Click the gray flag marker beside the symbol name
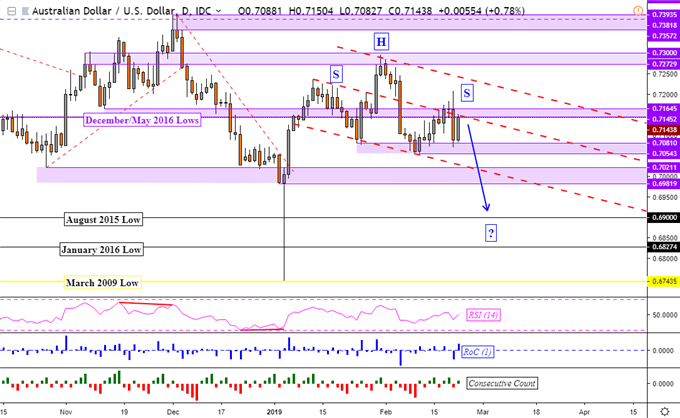 tap(25, 11)
